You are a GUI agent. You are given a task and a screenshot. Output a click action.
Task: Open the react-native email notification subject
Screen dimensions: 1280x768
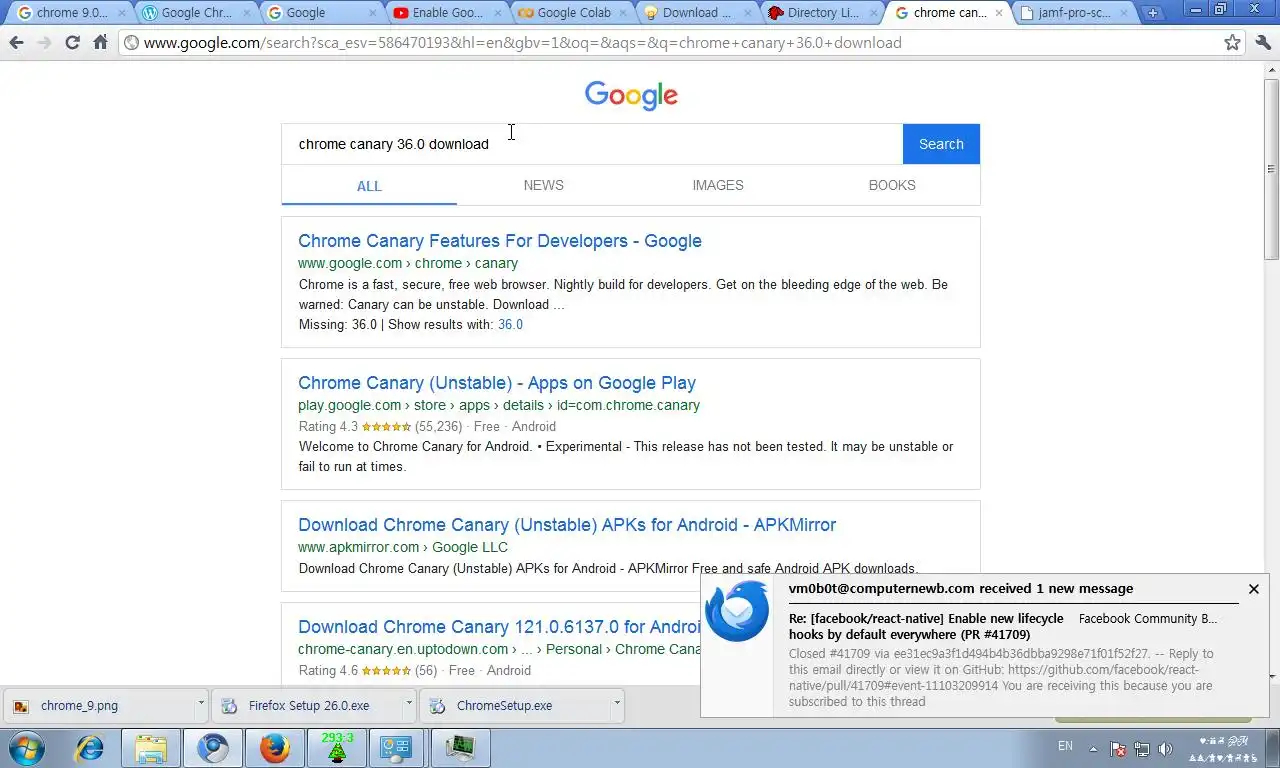[x=926, y=626]
